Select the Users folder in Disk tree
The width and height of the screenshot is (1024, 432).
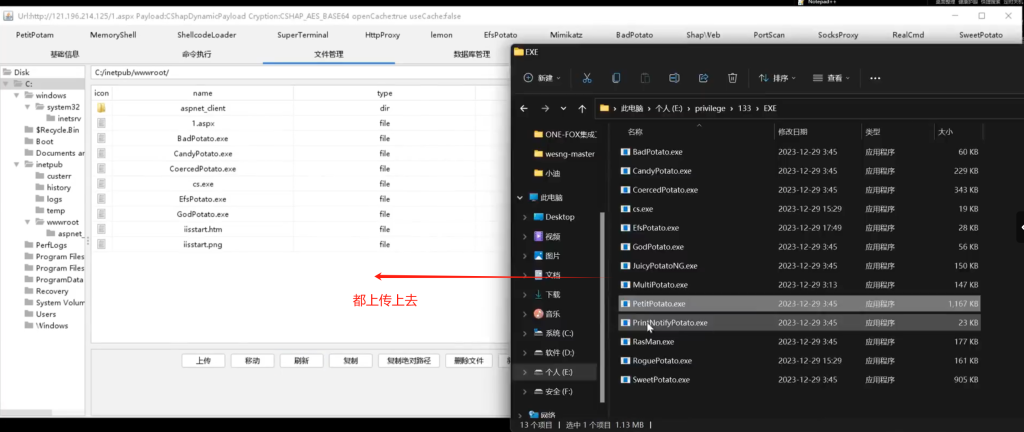point(46,314)
